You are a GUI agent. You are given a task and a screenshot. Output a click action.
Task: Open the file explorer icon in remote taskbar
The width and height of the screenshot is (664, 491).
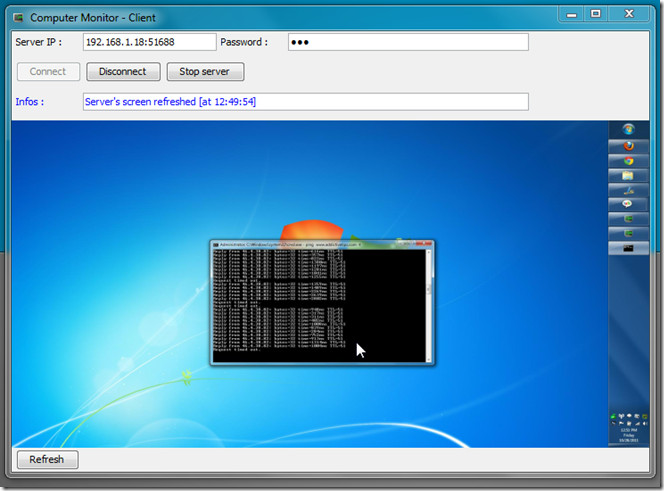[628, 175]
